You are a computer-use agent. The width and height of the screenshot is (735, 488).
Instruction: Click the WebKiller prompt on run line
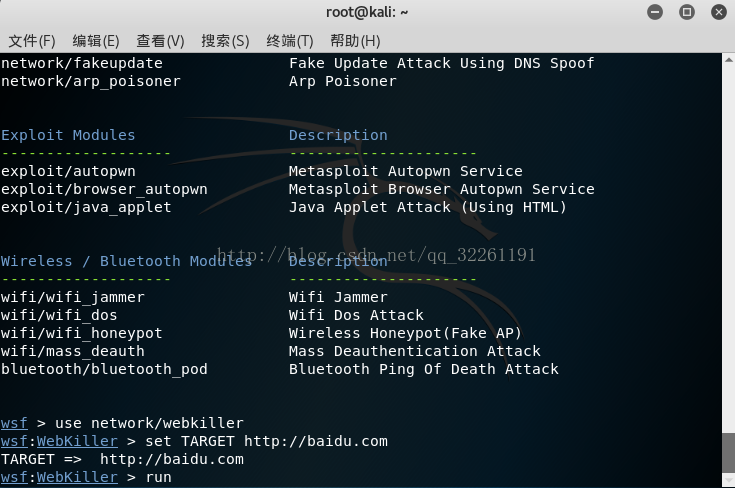tap(77, 477)
